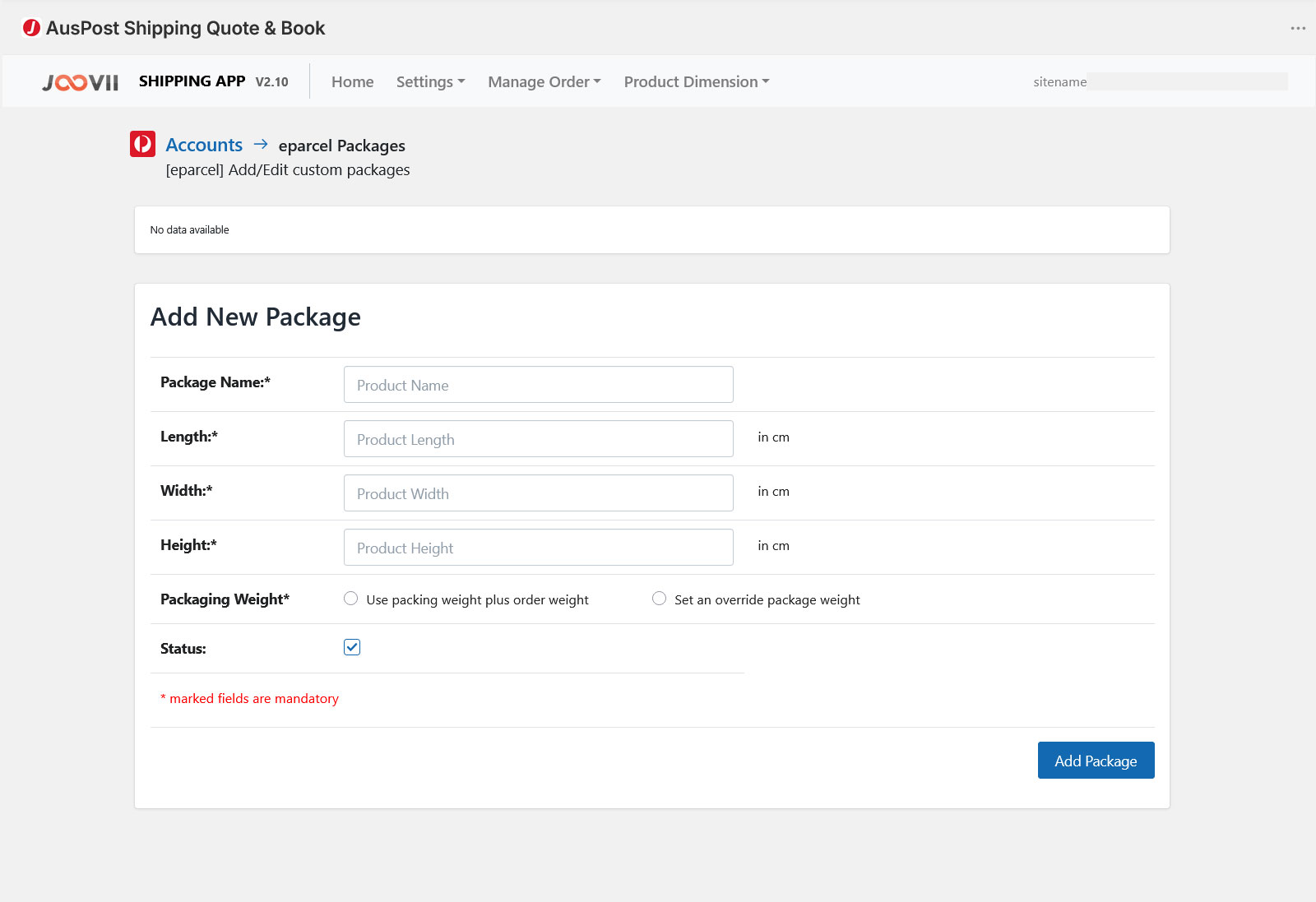Click into the Product Length field
The height and width of the screenshot is (902, 1316).
pos(538,439)
